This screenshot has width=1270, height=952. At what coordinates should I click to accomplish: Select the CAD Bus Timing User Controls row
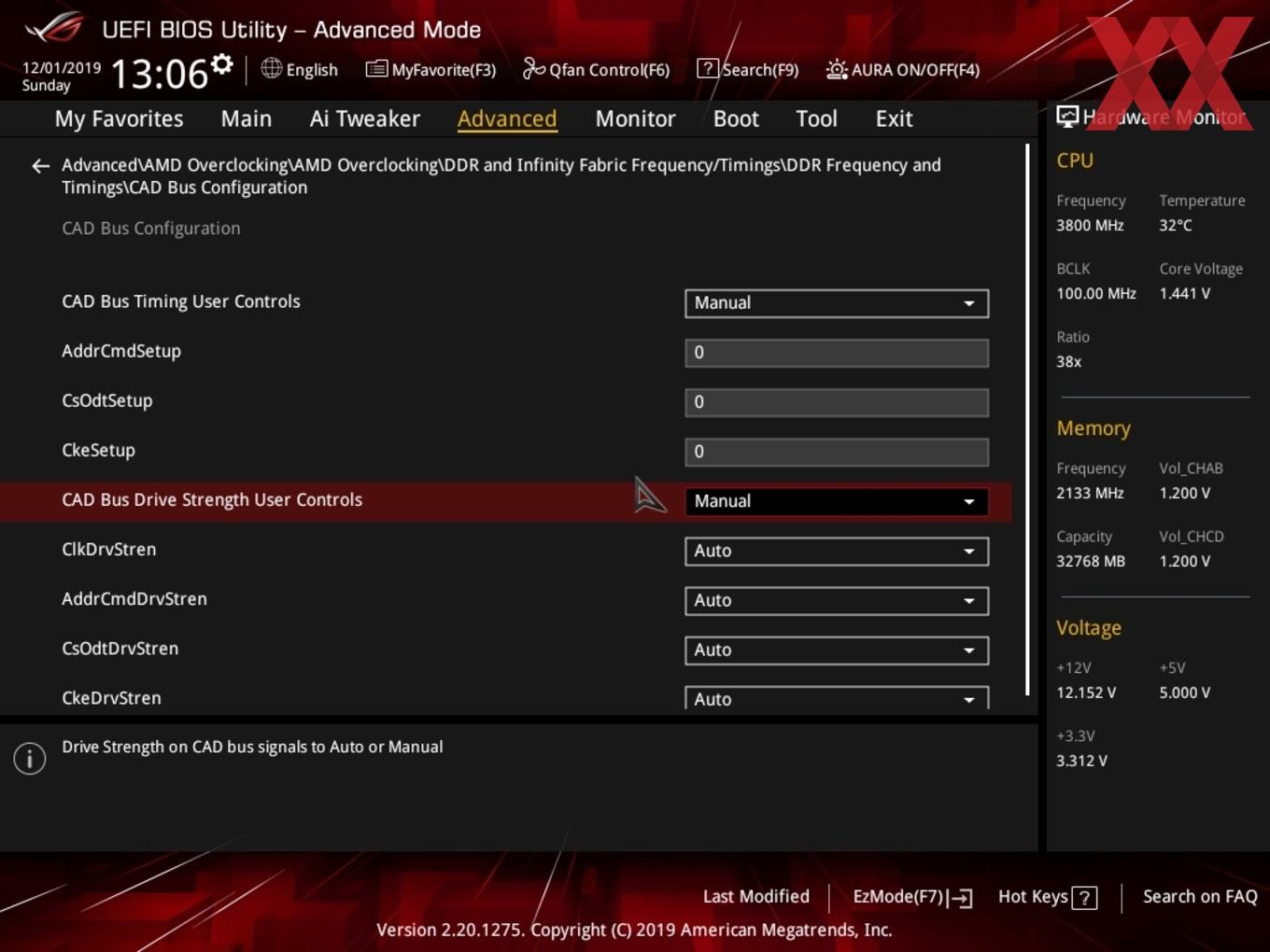[x=505, y=302]
